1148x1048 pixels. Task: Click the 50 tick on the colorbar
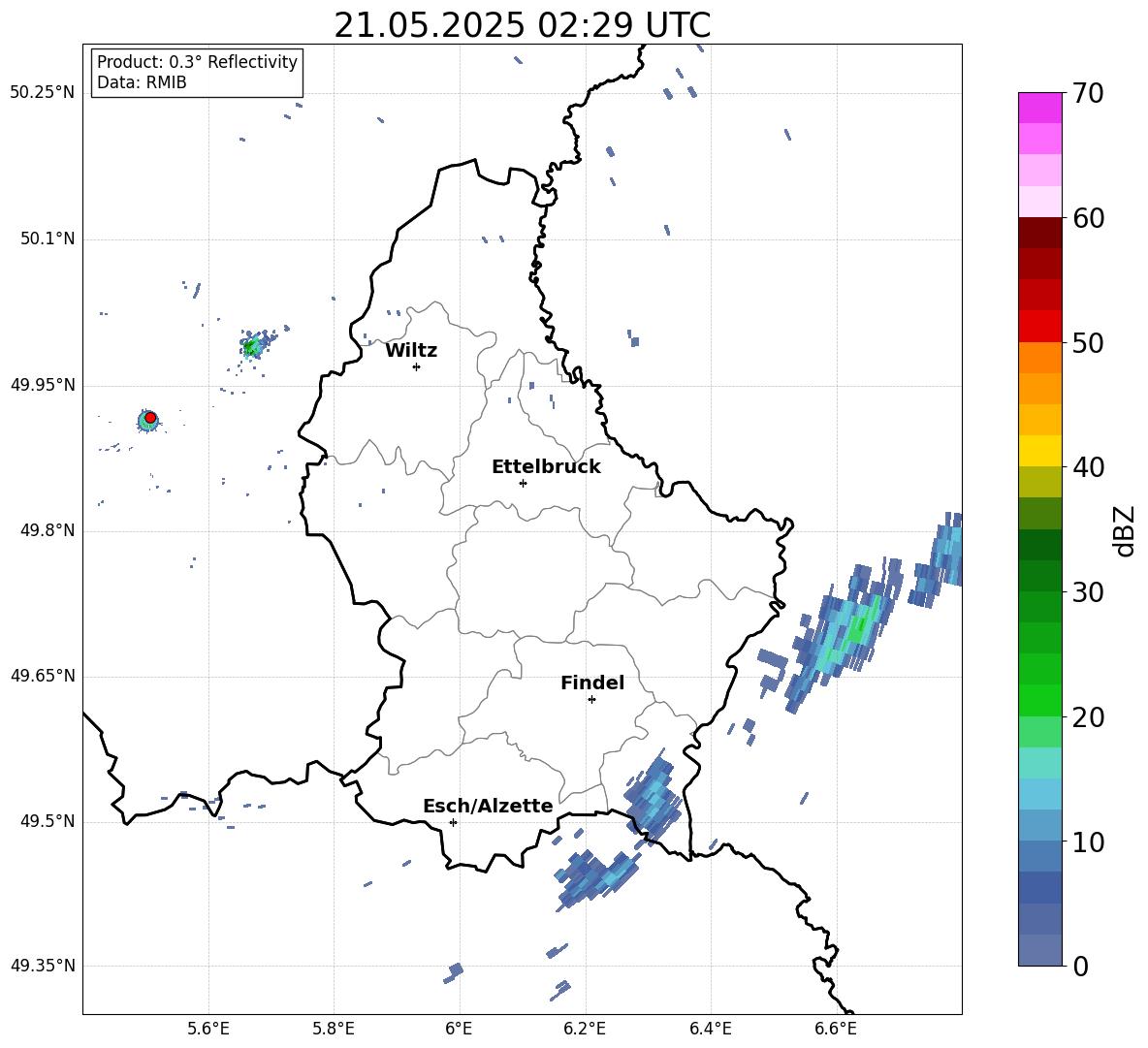pos(1088,342)
